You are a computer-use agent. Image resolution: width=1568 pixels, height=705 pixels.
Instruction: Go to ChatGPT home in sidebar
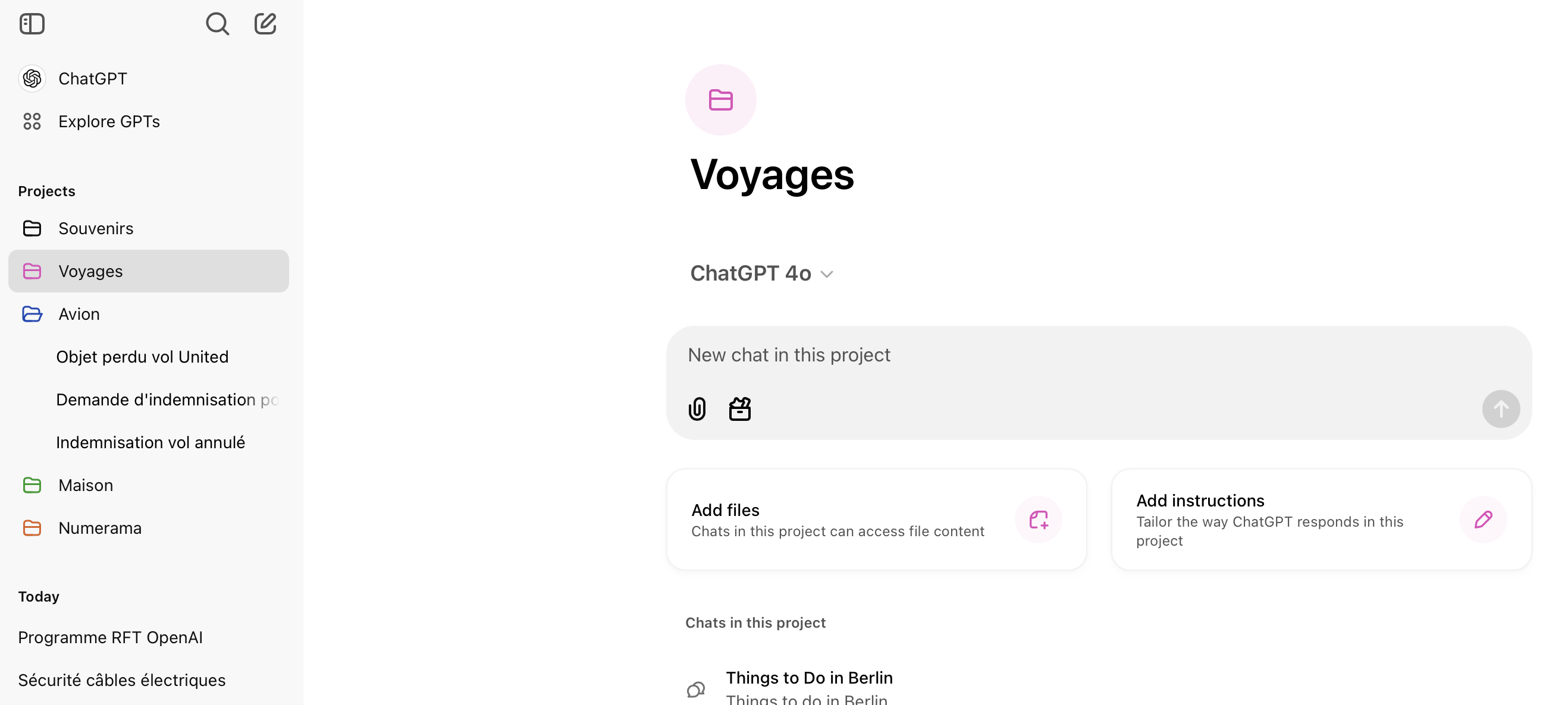coord(149,78)
